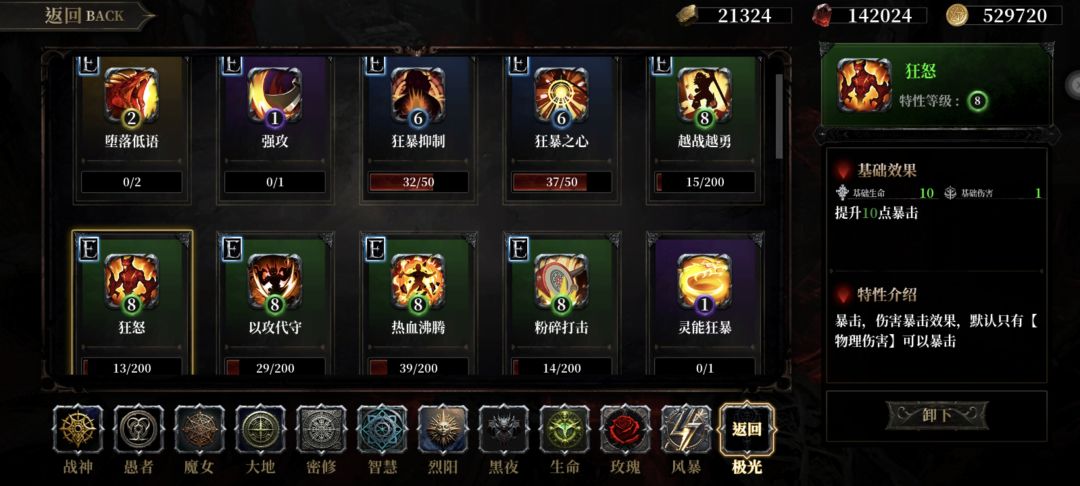Viewport: 1080px width, 486px height.
Task: Pick the 越战越勇 trait icon
Action: click(x=705, y=95)
